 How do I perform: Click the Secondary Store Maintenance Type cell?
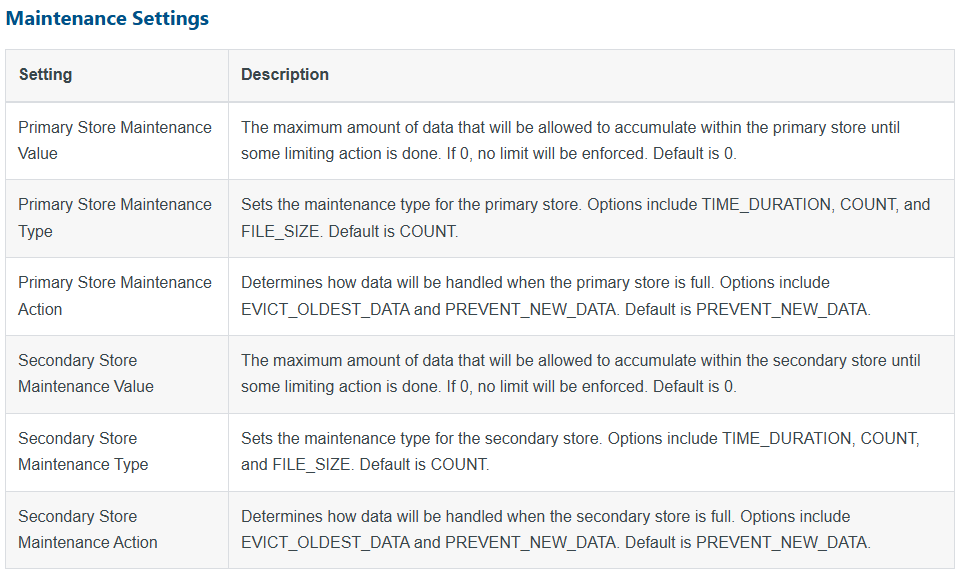(117, 452)
